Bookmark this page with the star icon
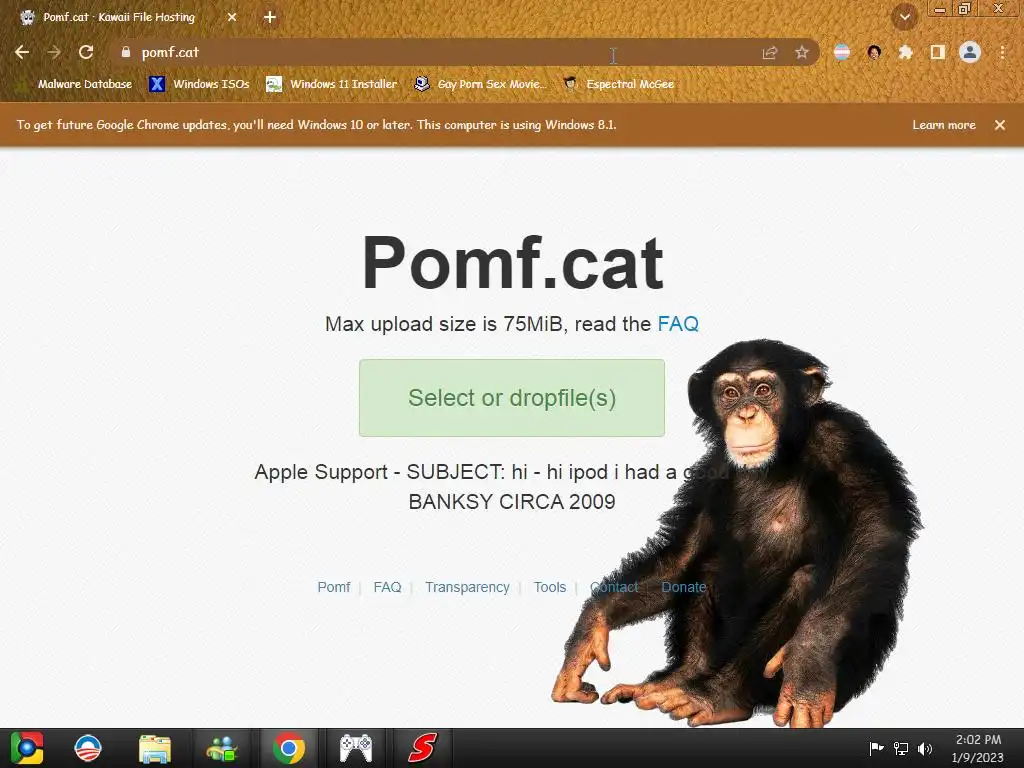 click(802, 53)
